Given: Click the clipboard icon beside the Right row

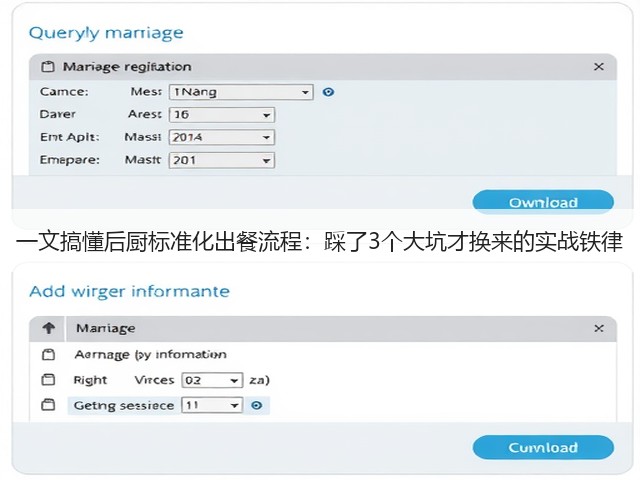Looking at the screenshot, I should (48, 380).
